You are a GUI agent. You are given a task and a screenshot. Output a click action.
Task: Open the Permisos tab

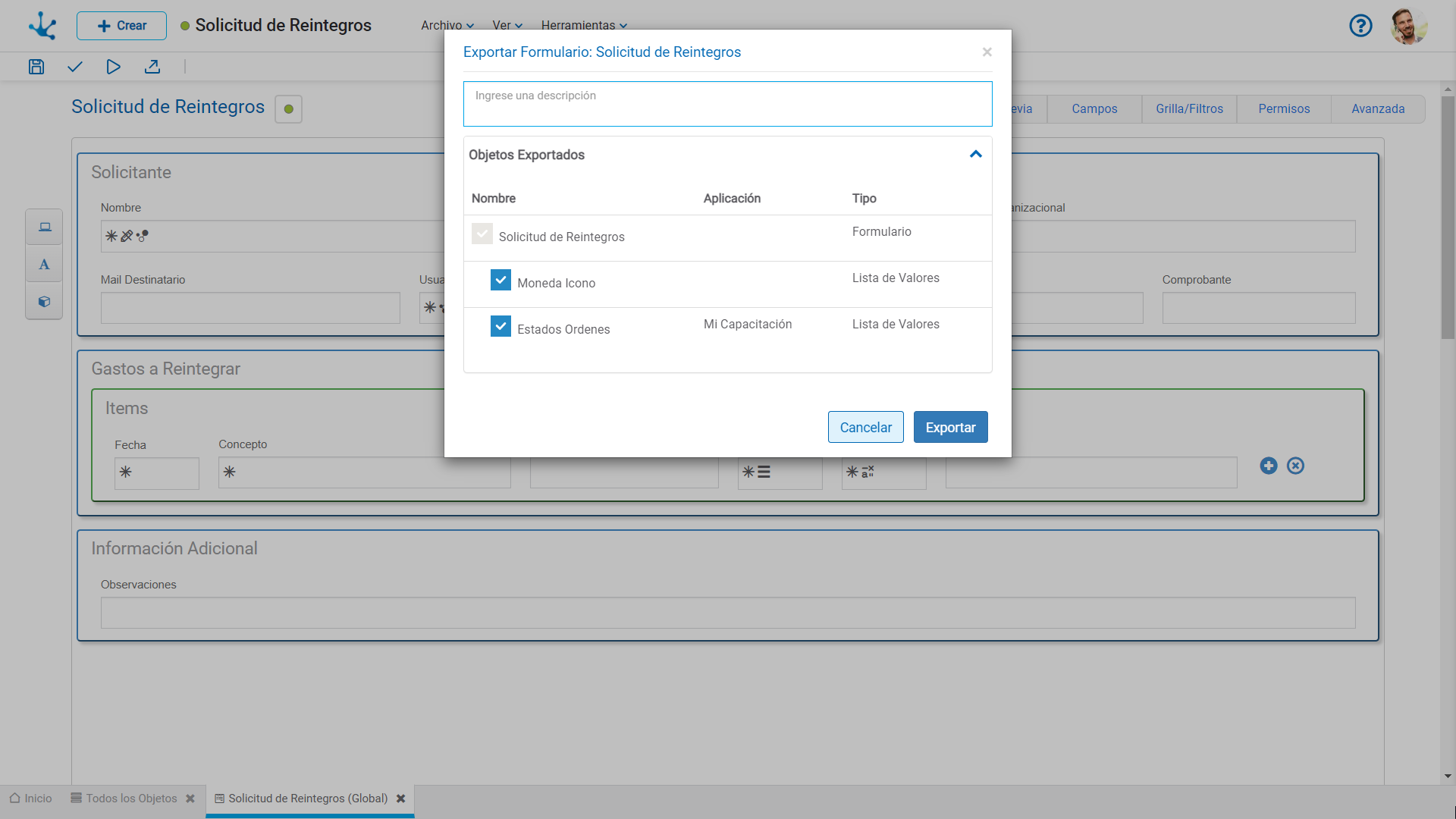[x=1284, y=109]
